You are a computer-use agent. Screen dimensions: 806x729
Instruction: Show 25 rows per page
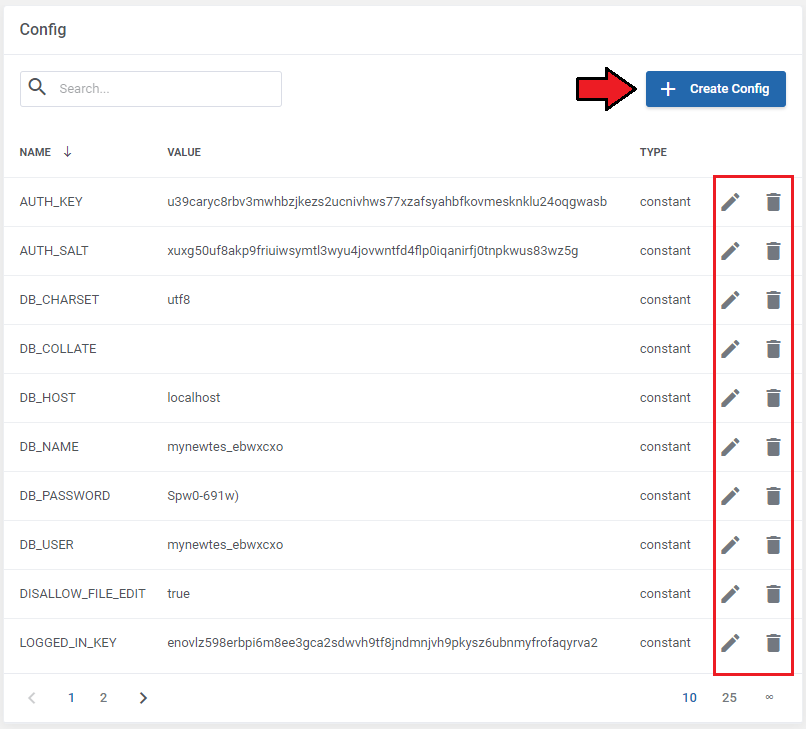coord(729,698)
